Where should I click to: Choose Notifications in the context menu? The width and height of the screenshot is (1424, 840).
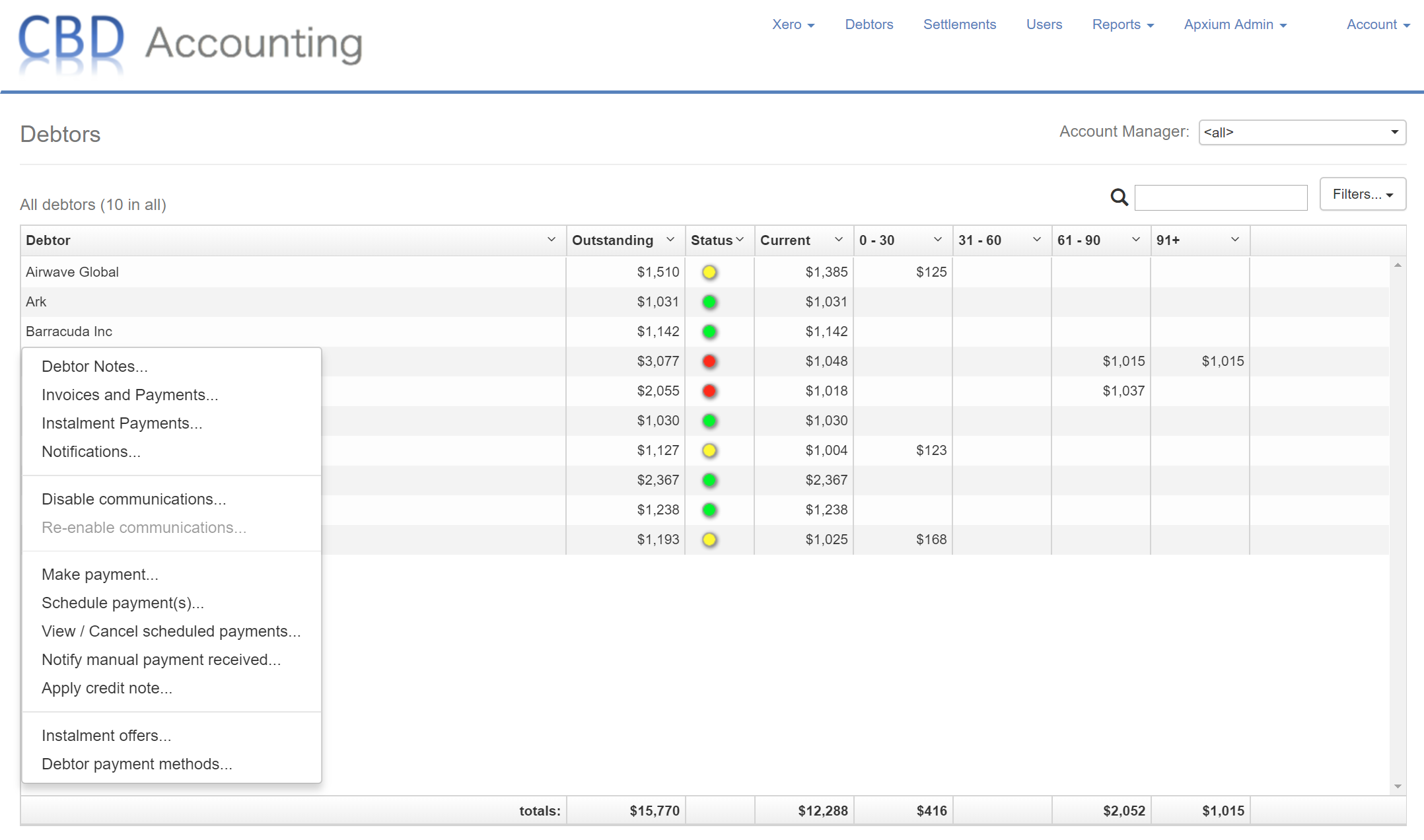point(172,452)
